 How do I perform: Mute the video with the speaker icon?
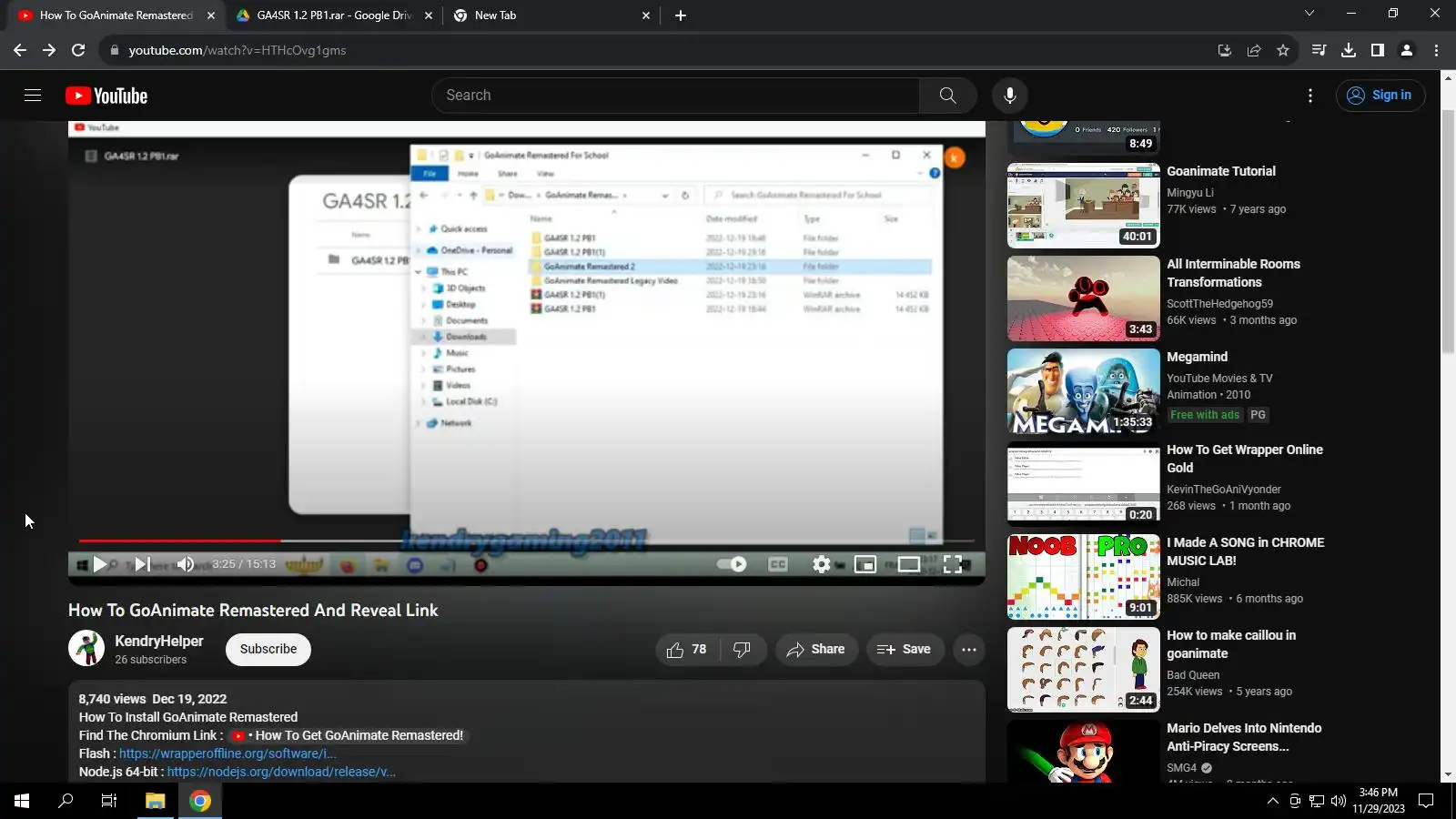click(x=185, y=564)
